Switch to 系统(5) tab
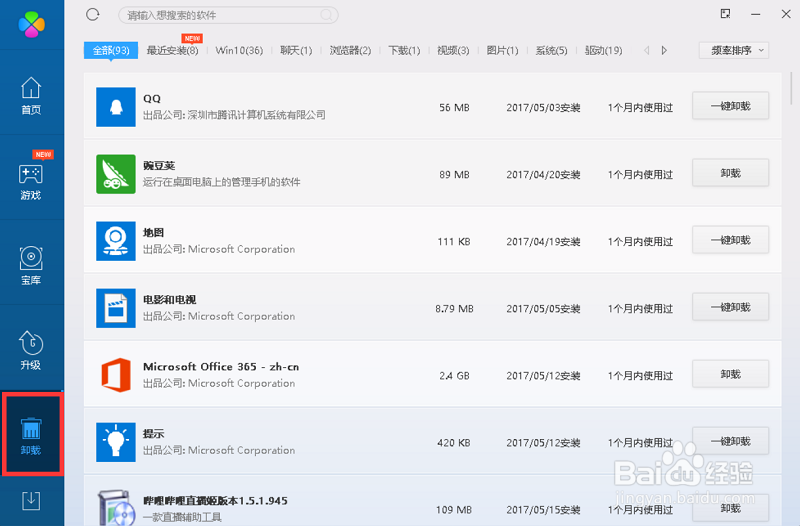Viewport: 800px width, 526px height. click(551, 50)
